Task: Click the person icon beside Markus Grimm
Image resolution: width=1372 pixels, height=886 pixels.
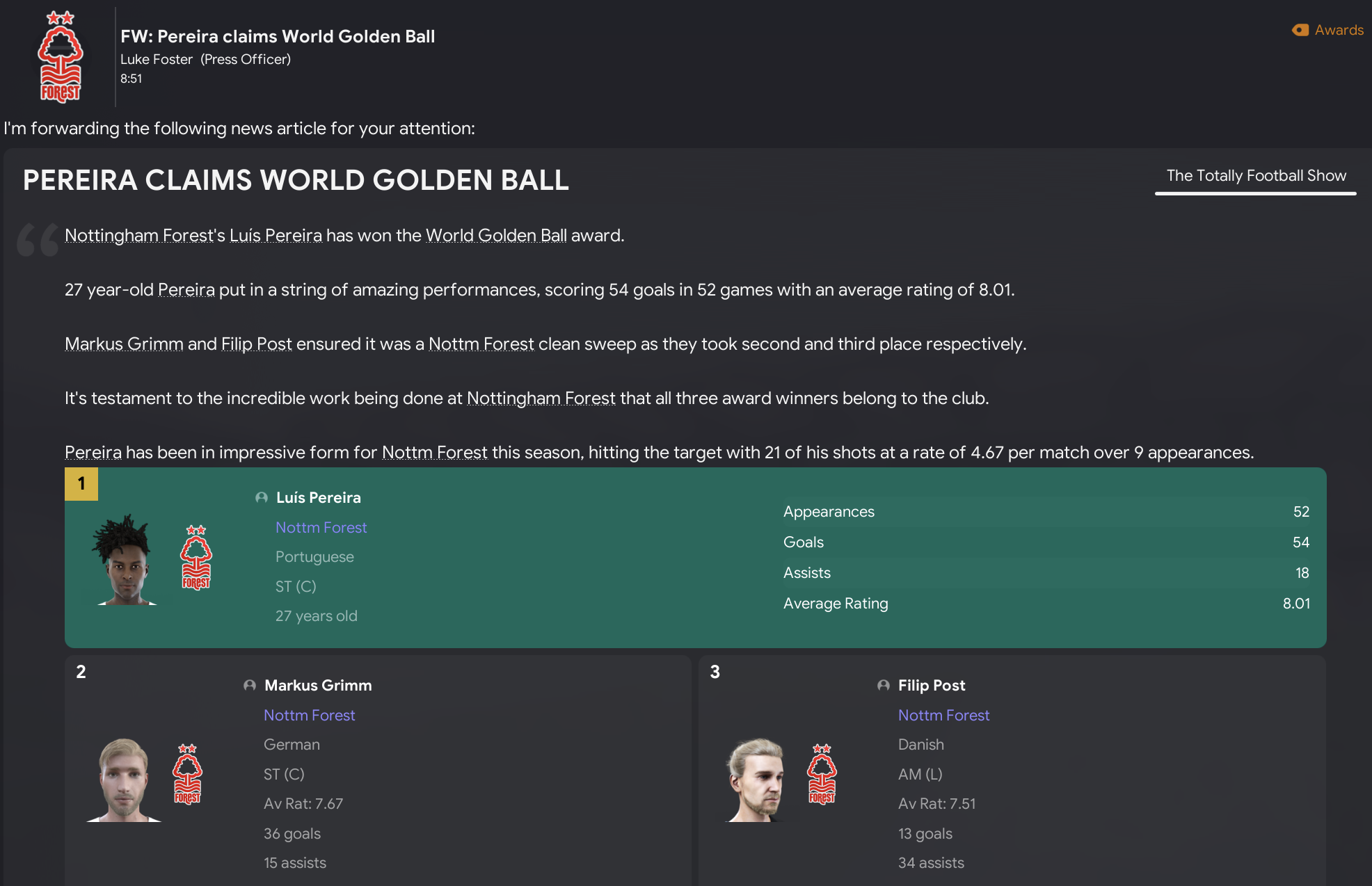Action: (x=250, y=685)
